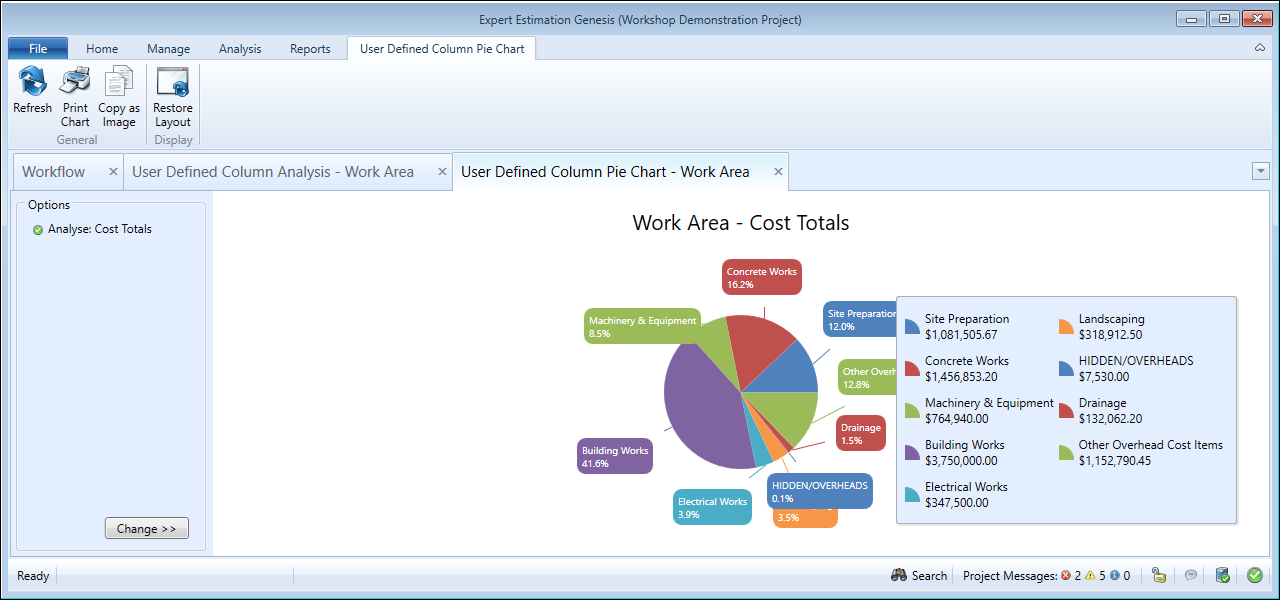Close the User Defined Column Analysis tab
This screenshot has height=600, width=1280.
[442, 172]
